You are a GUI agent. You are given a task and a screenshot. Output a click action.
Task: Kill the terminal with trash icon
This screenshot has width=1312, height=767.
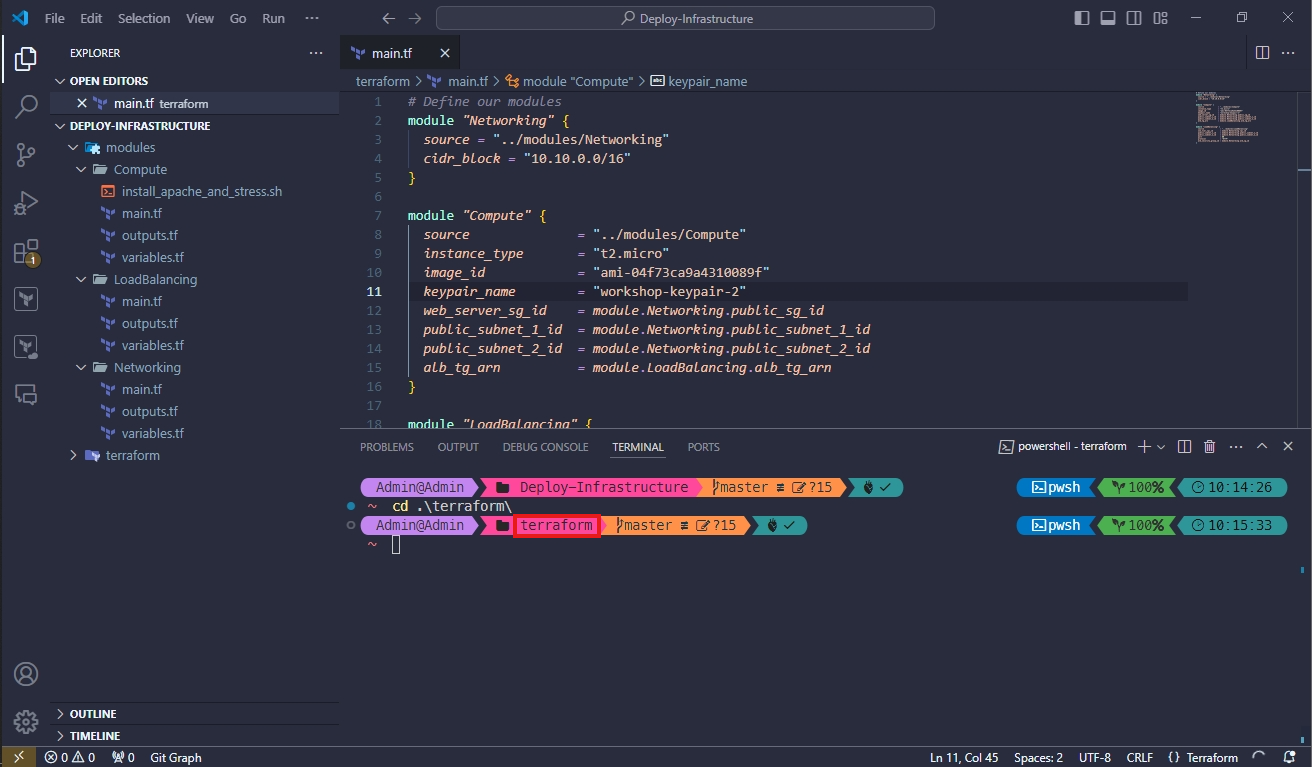[x=1209, y=447]
